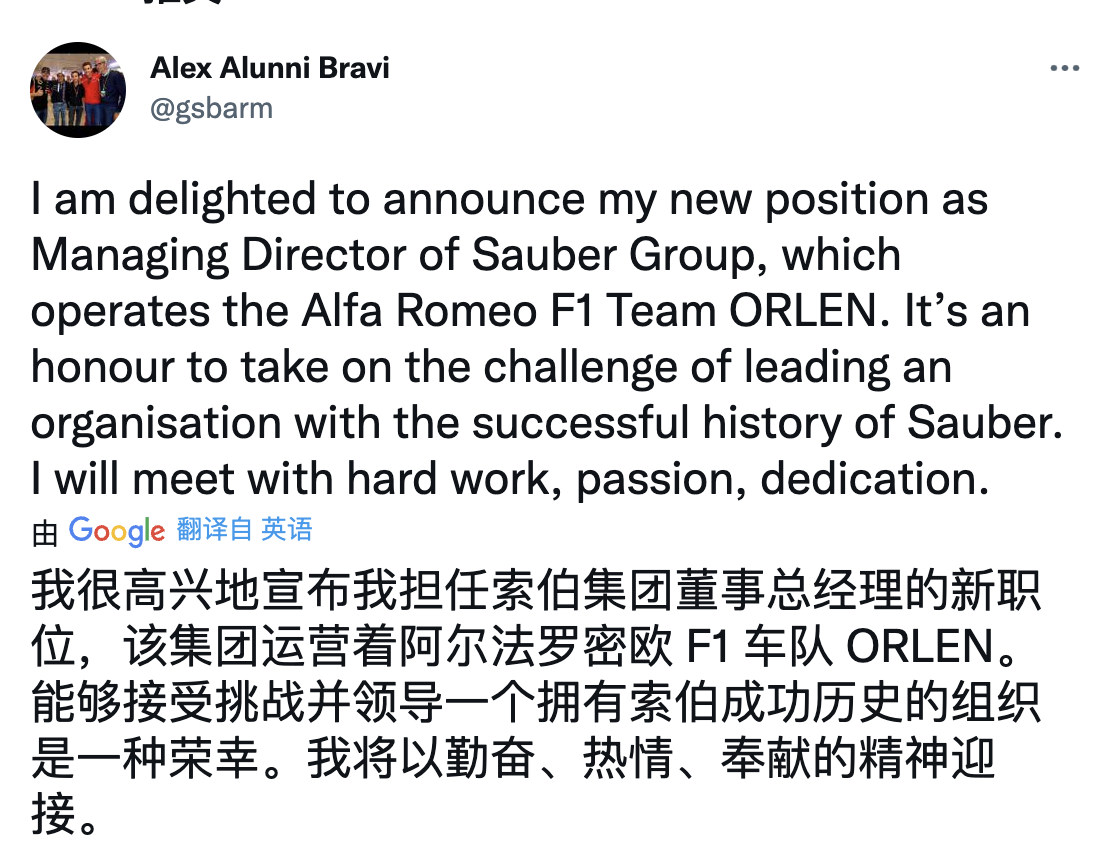Image resolution: width=1112 pixels, height=854 pixels.
Task: Open the three-dot more options menu
Action: click(x=1064, y=69)
